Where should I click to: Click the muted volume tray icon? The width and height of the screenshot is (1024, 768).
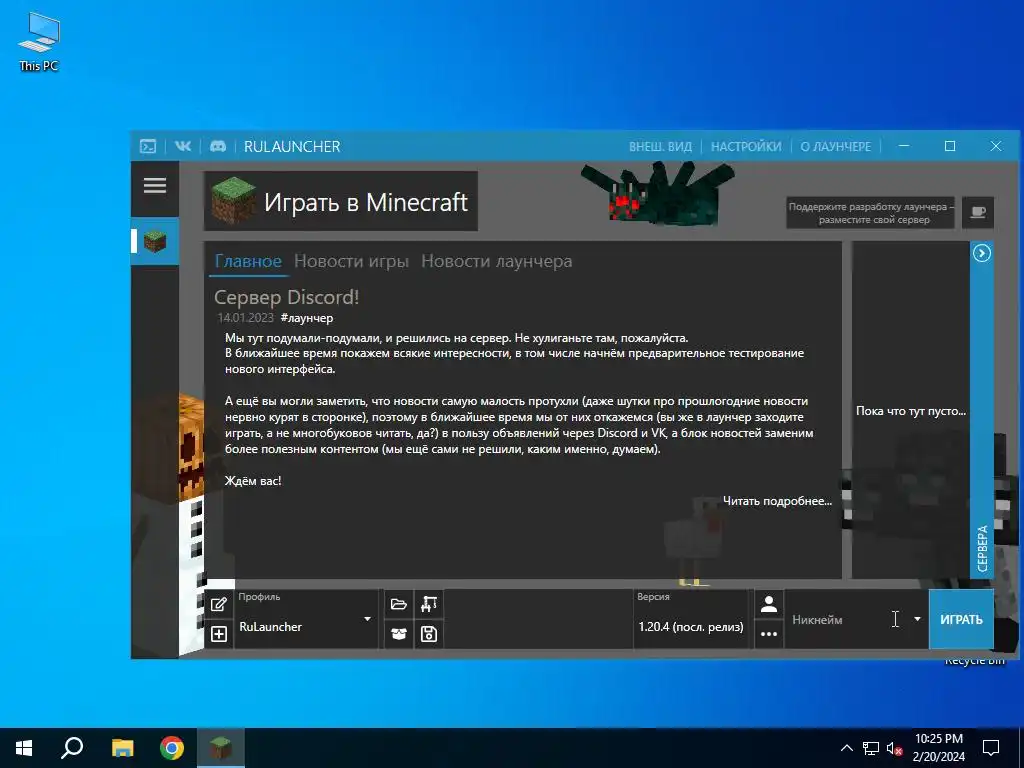(x=895, y=748)
